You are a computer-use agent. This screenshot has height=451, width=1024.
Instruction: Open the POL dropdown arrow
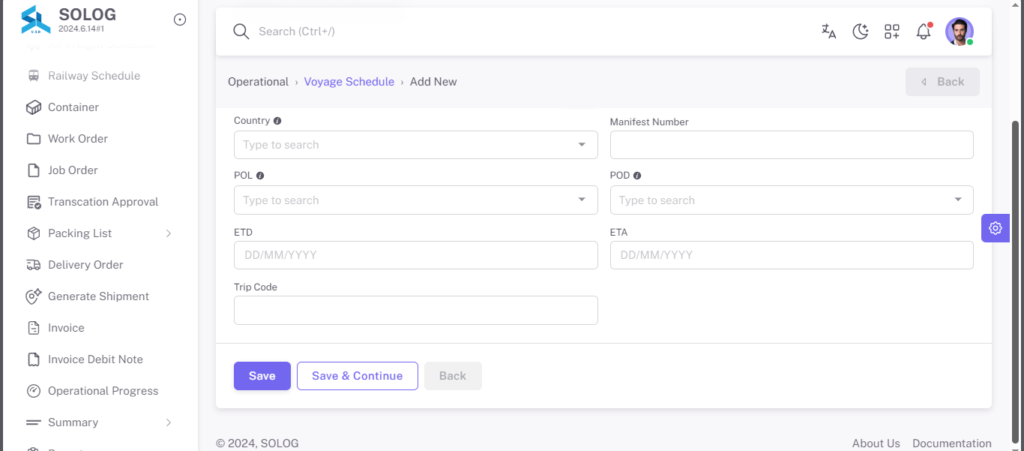point(582,200)
